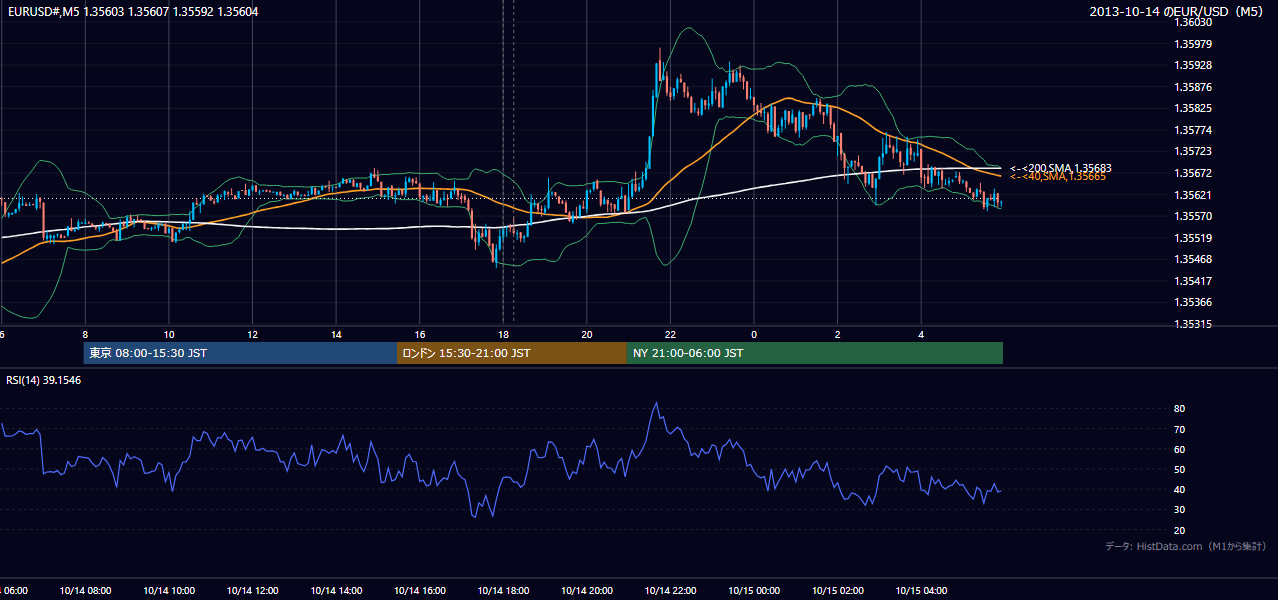Screen dimensions: 1278x600
Task: Select the ロンドン 15:30-21:00 JST session bar
Action: click(512, 353)
